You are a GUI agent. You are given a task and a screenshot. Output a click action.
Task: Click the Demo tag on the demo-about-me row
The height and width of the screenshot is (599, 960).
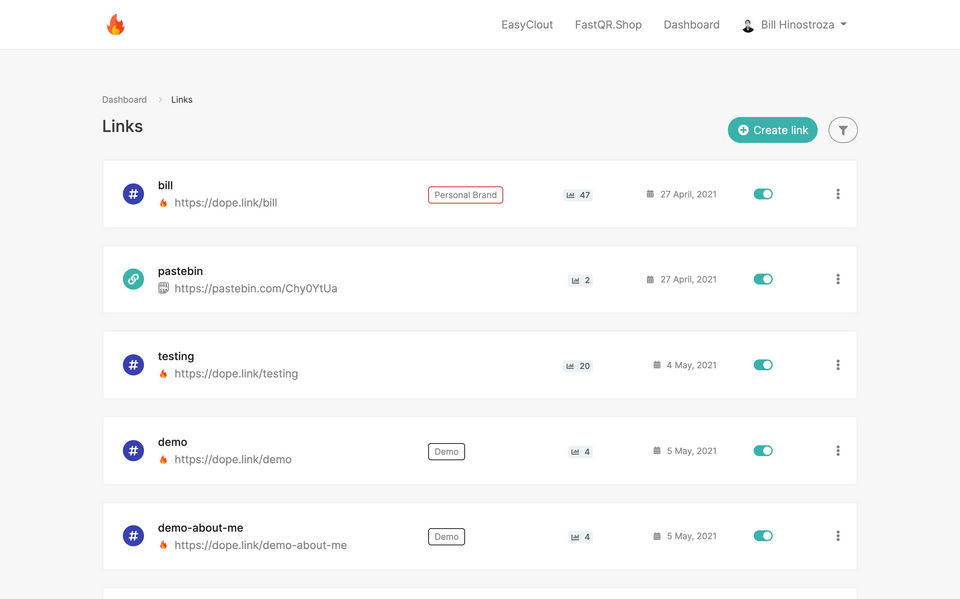(446, 537)
